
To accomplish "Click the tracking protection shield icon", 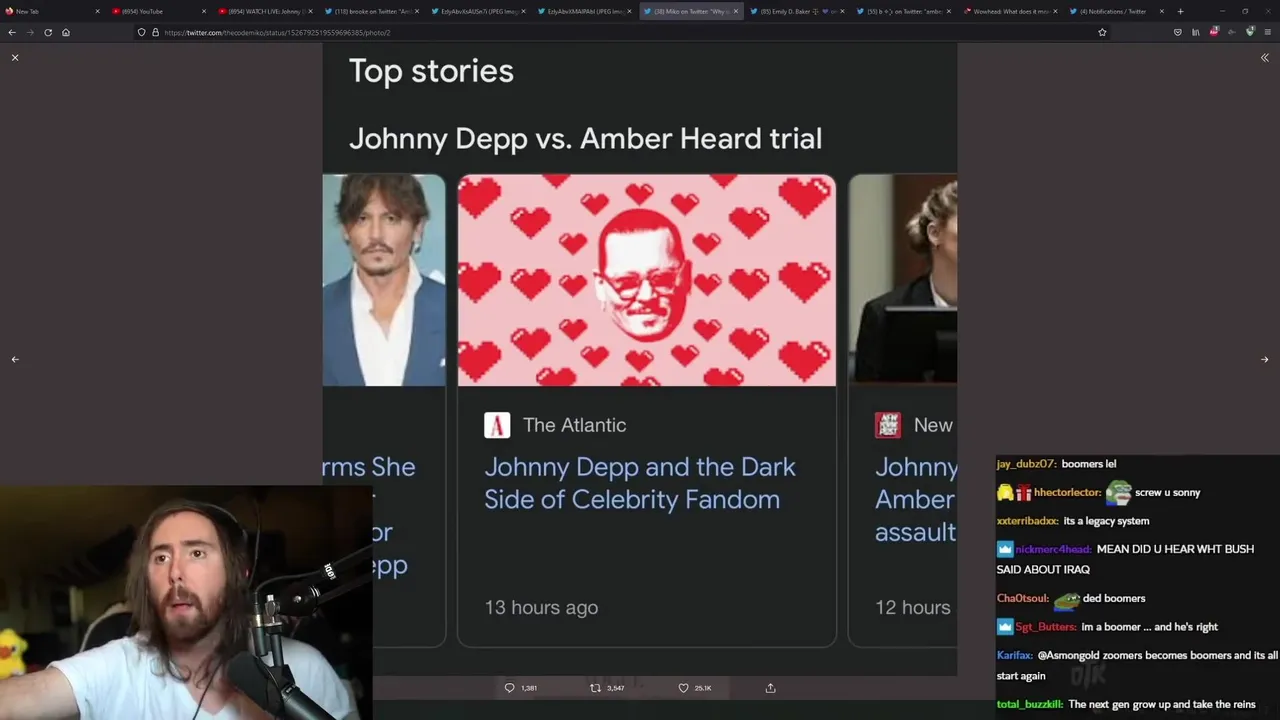I will (x=141, y=32).
